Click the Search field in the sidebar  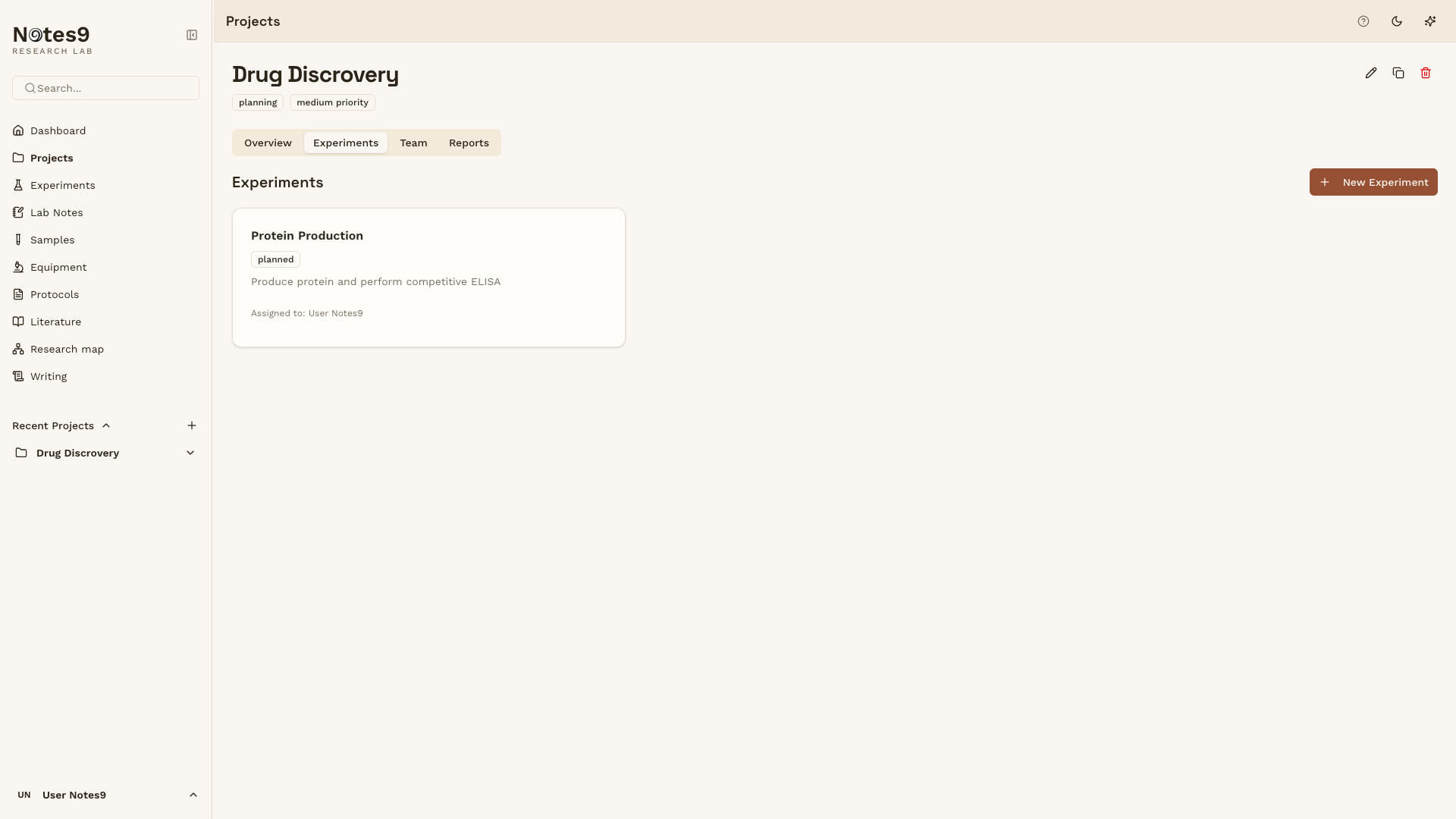point(105,88)
